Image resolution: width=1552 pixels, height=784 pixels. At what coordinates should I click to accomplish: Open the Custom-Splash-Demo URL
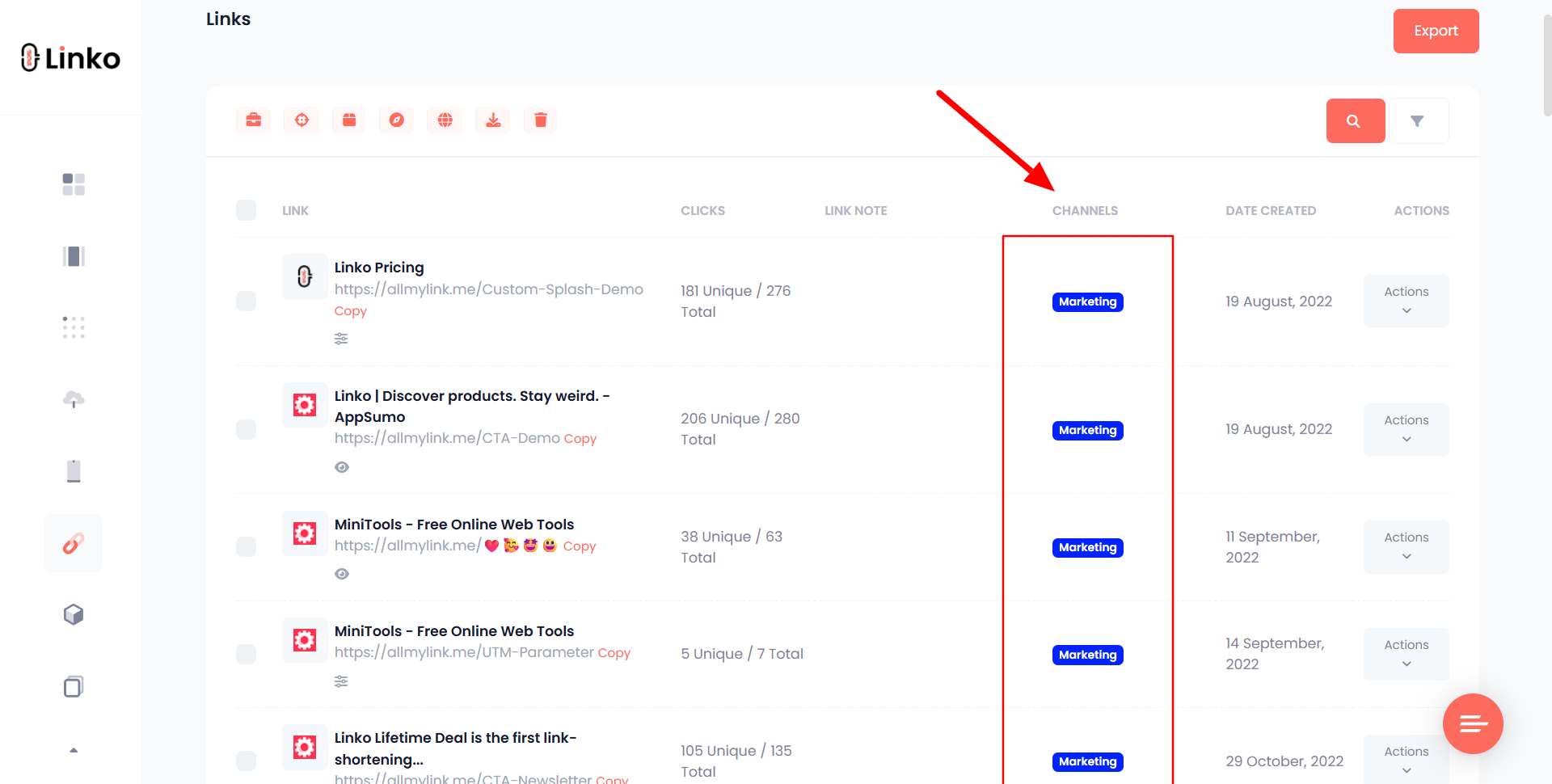(x=489, y=289)
